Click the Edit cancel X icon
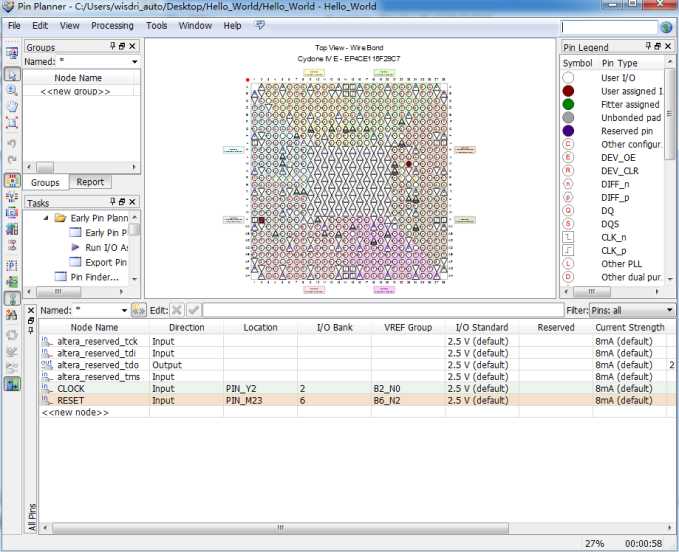Viewport: 679px width, 552px height. click(176, 310)
